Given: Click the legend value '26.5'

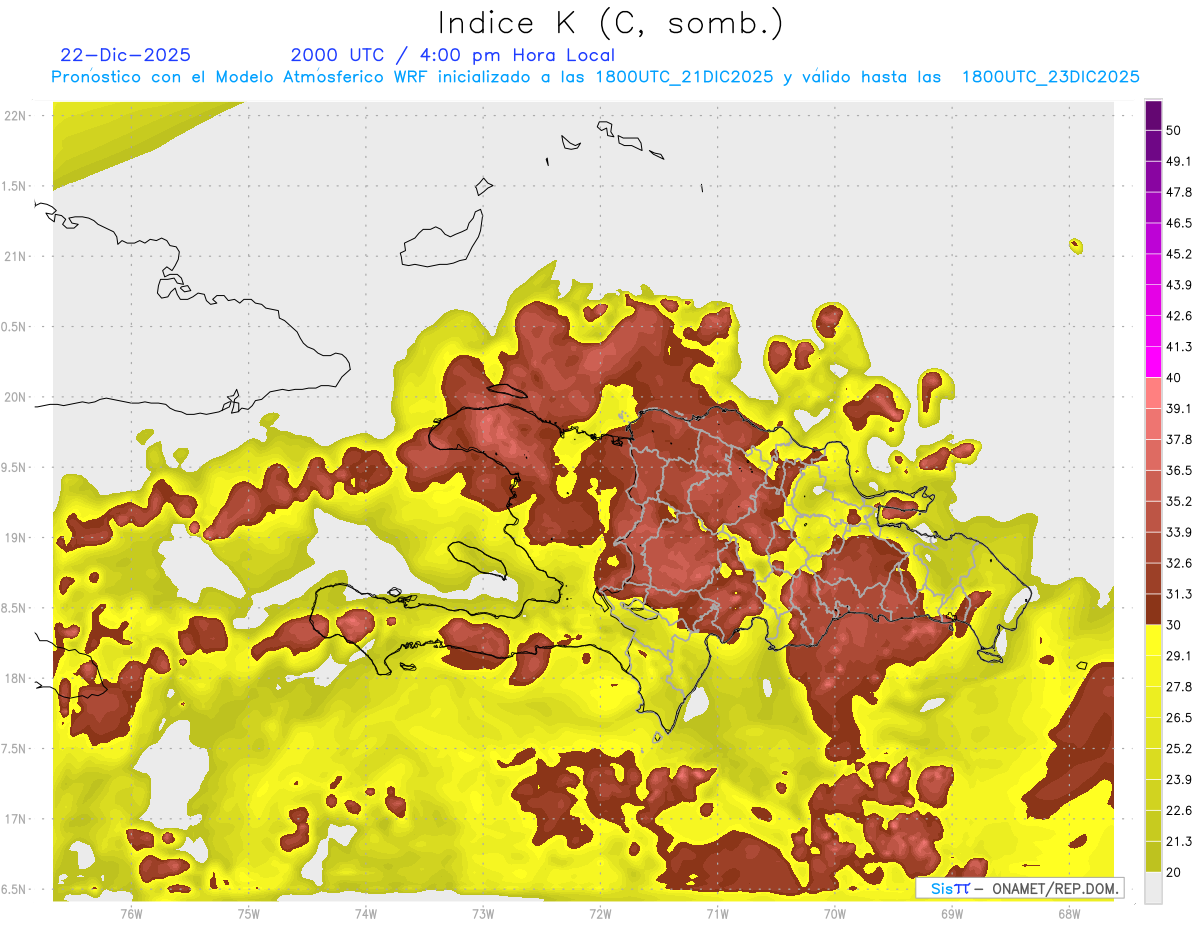Looking at the screenshot, I should 1179,718.
